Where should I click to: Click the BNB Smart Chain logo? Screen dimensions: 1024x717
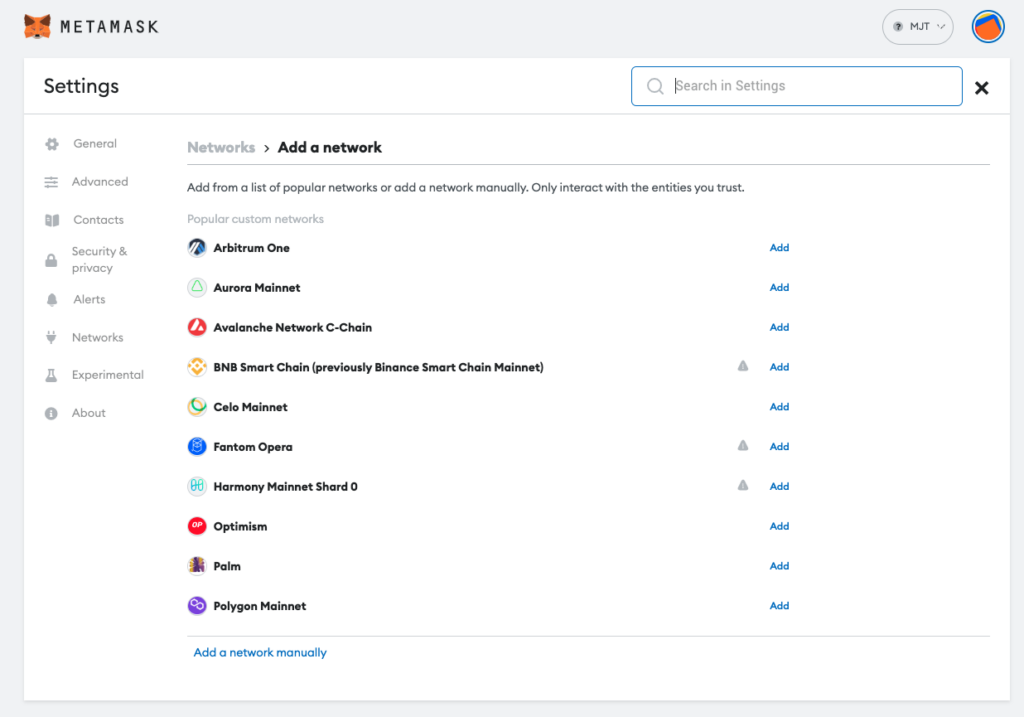(x=197, y=367)
